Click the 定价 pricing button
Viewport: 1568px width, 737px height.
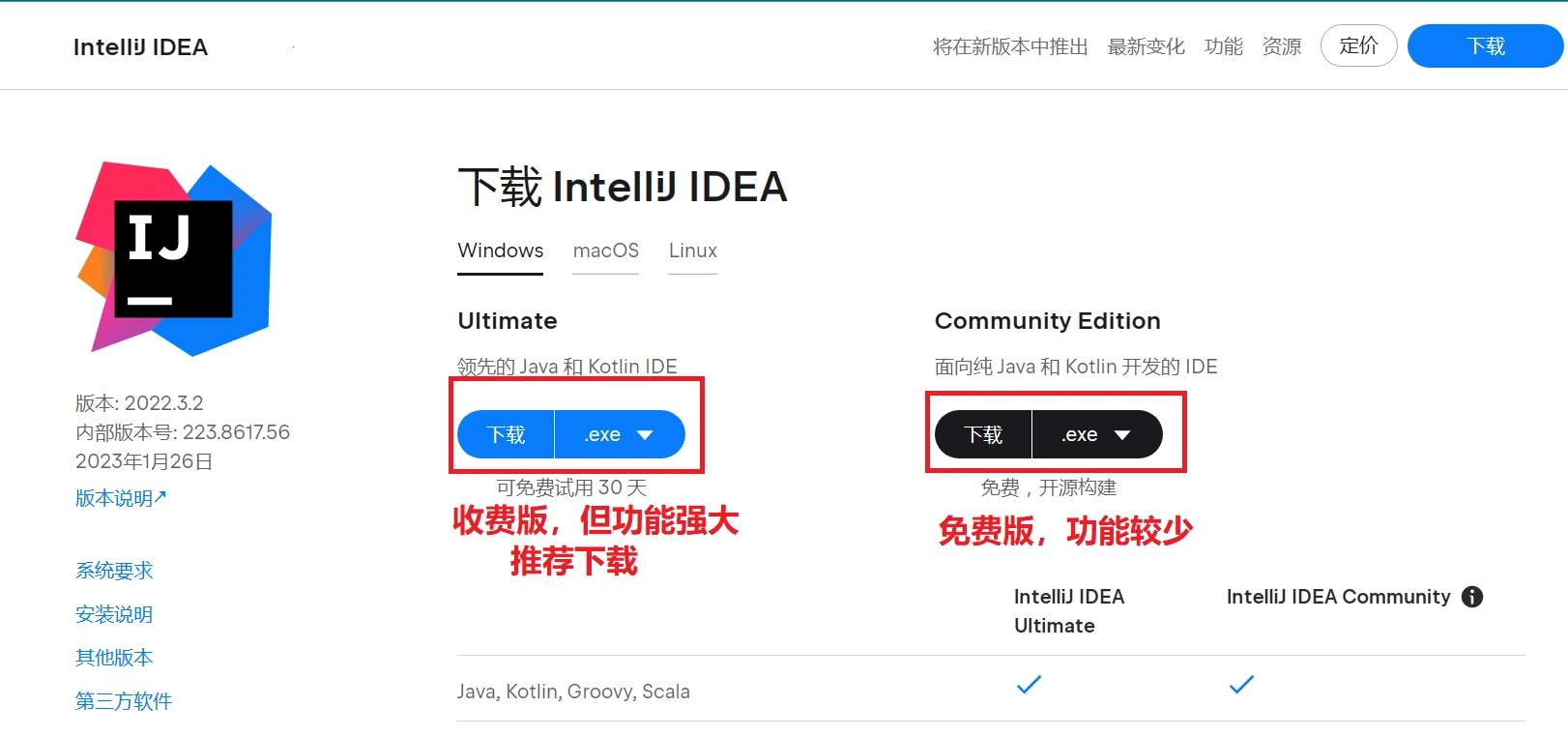click(x=1358, y=45)
